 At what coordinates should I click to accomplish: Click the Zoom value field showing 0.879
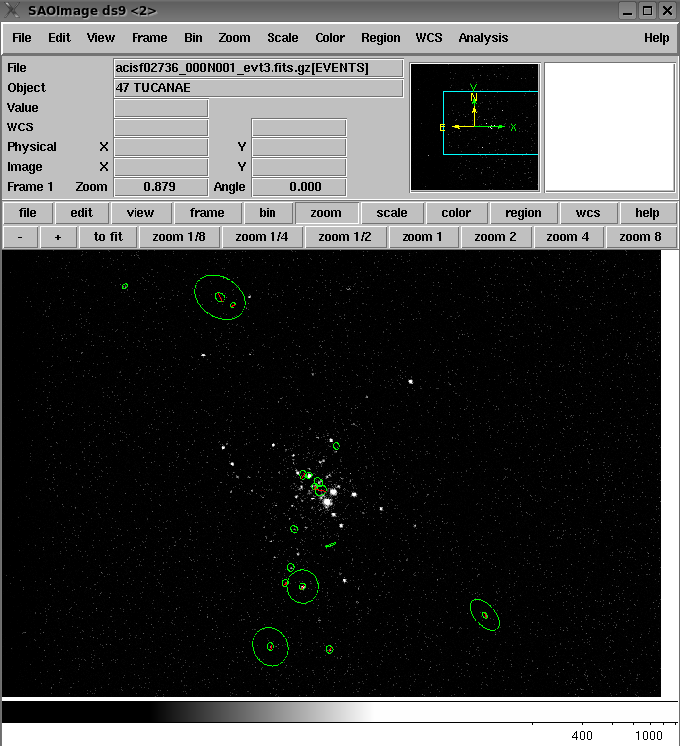tap(160, 187)
